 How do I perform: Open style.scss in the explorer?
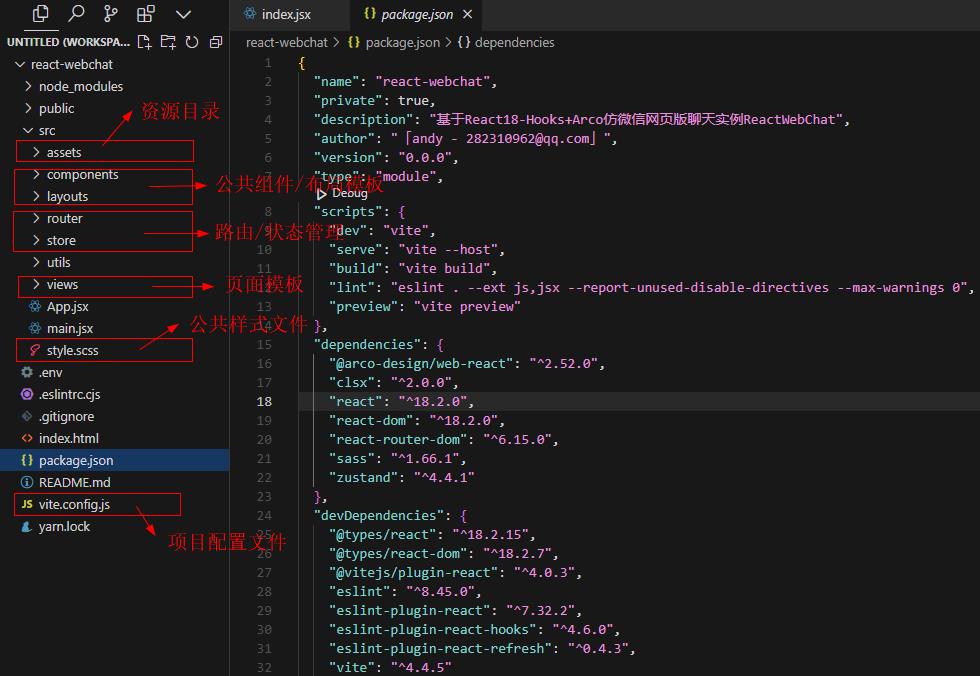[72, 350]
